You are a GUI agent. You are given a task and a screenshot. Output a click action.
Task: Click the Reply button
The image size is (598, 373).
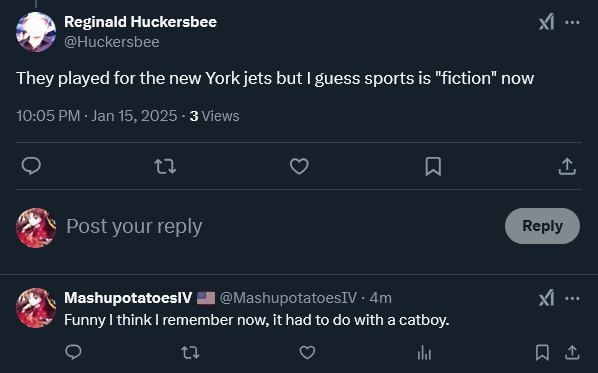(542, 226)
